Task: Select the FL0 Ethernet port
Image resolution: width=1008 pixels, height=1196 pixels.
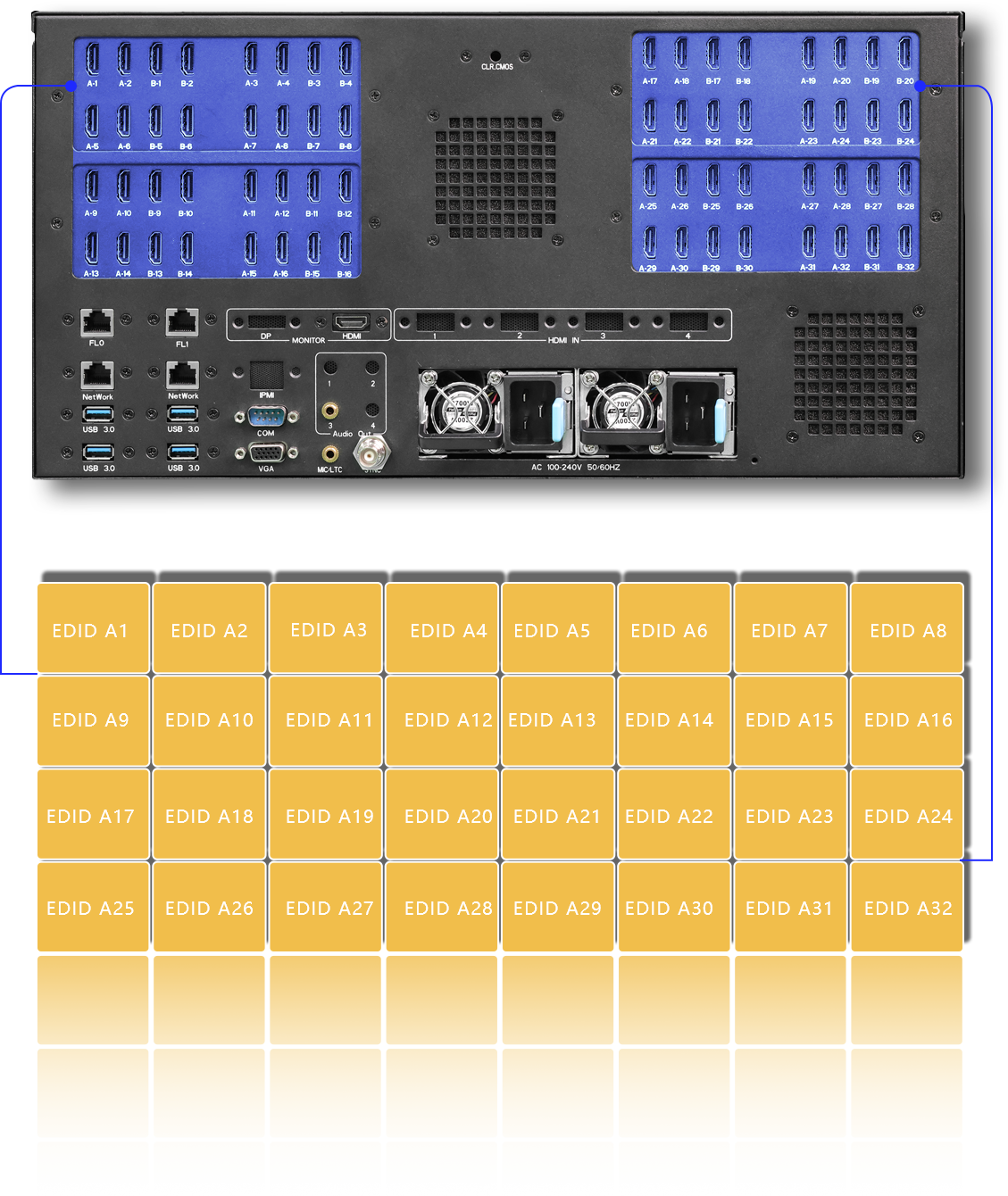Action: click(96, 322)
